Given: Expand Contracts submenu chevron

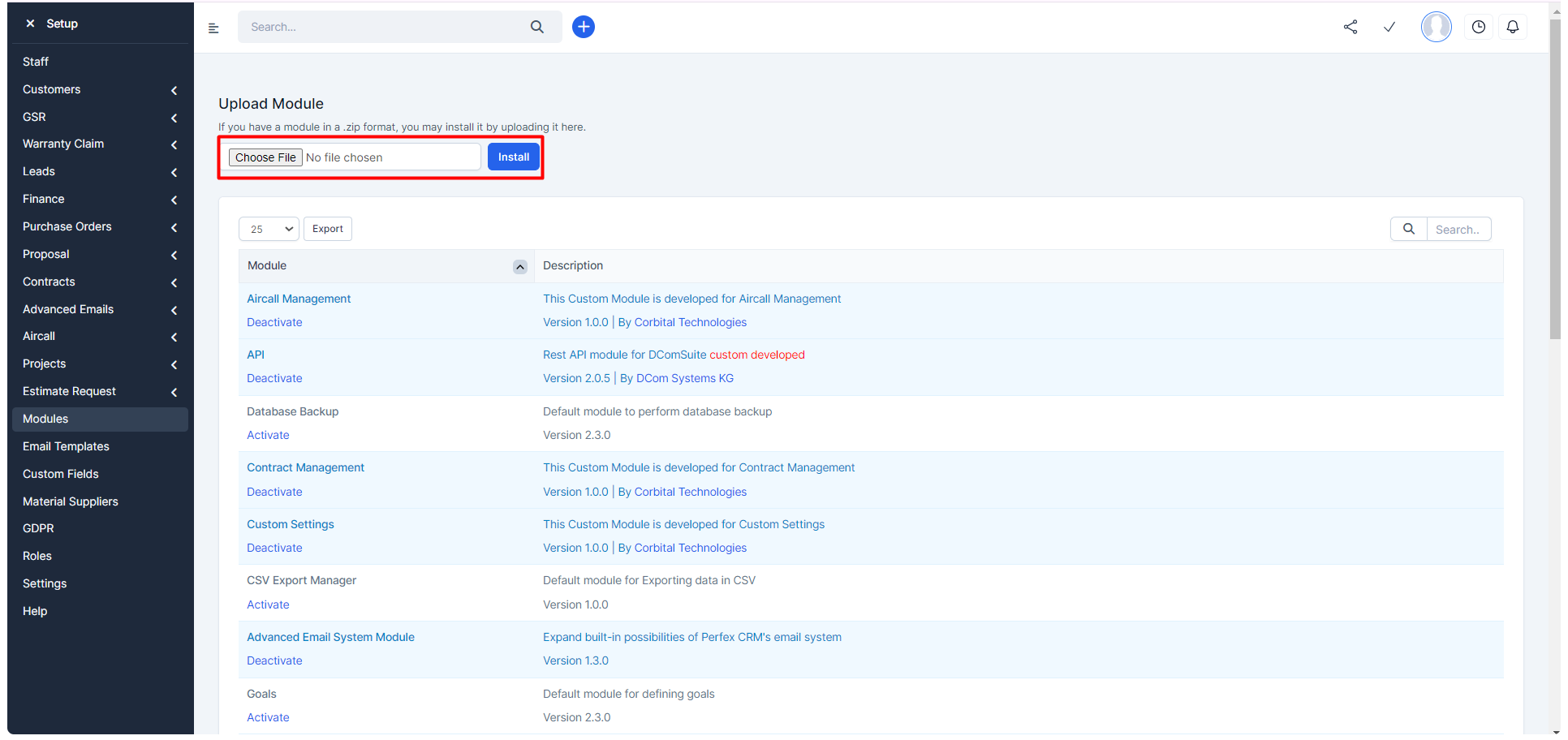Looking at the screenshot, I should pos(174,282).
